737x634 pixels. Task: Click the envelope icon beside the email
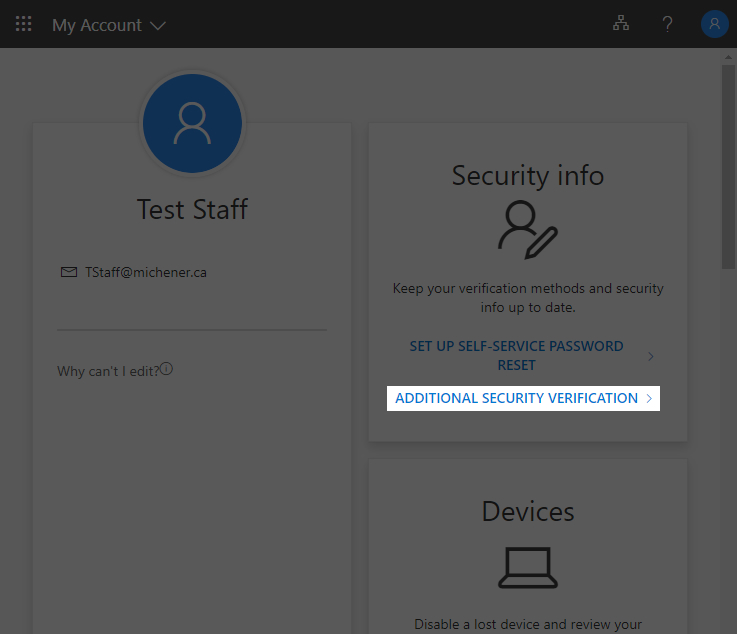coord(69,272)
